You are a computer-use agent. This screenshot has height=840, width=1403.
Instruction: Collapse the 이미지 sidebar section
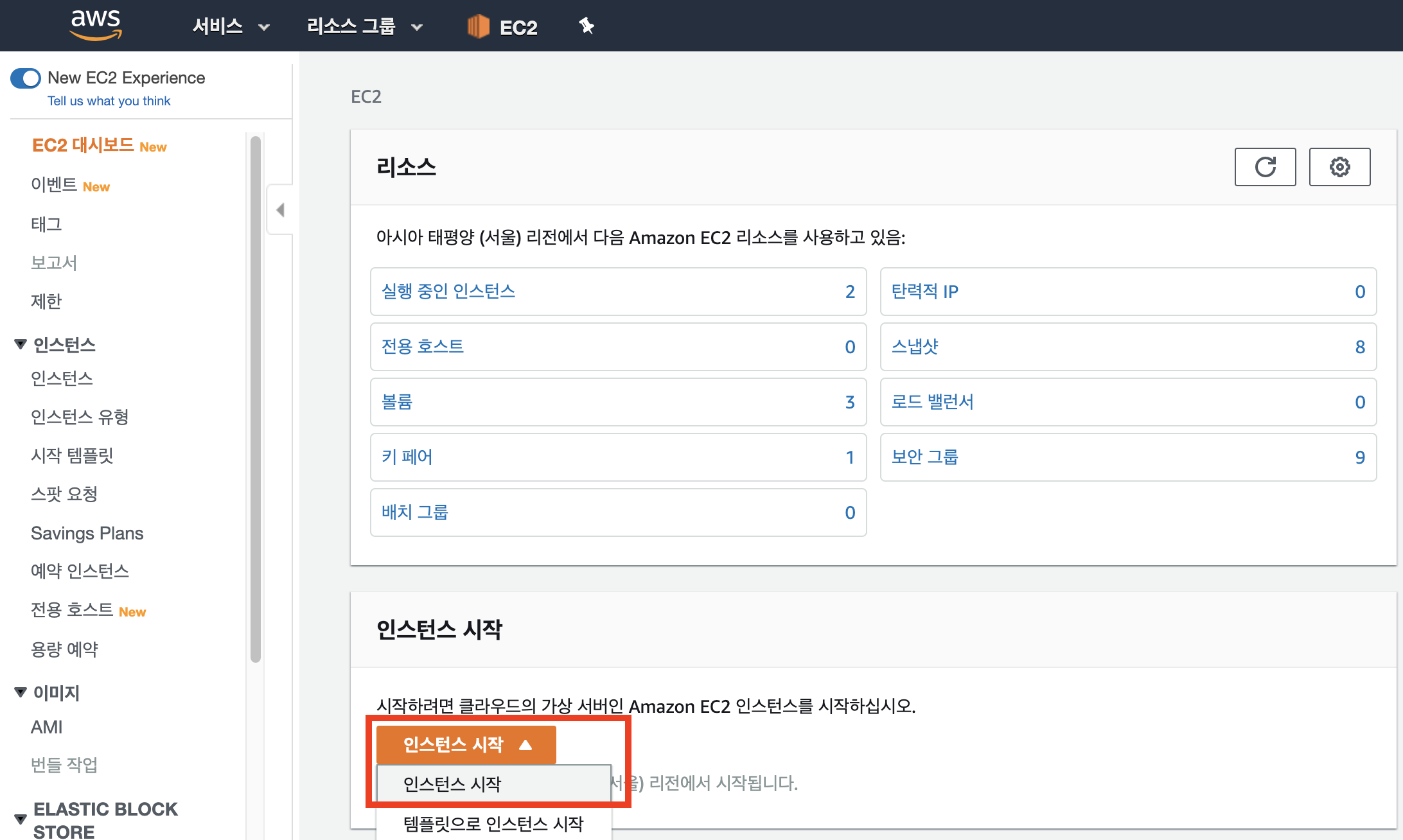point(21,692)
